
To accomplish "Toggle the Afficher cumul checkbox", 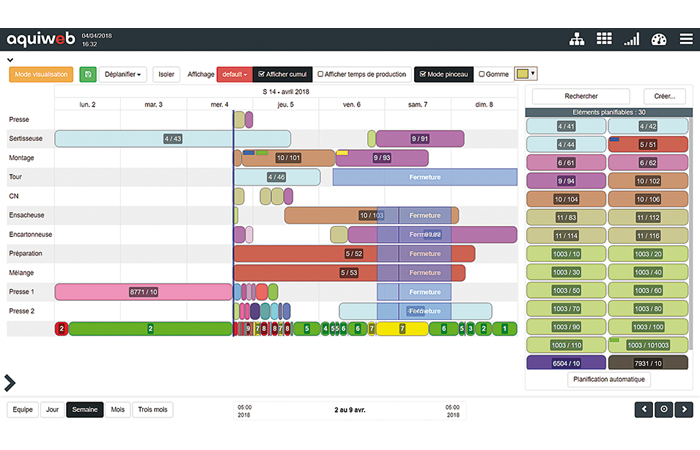I will (x=262, y=74).
